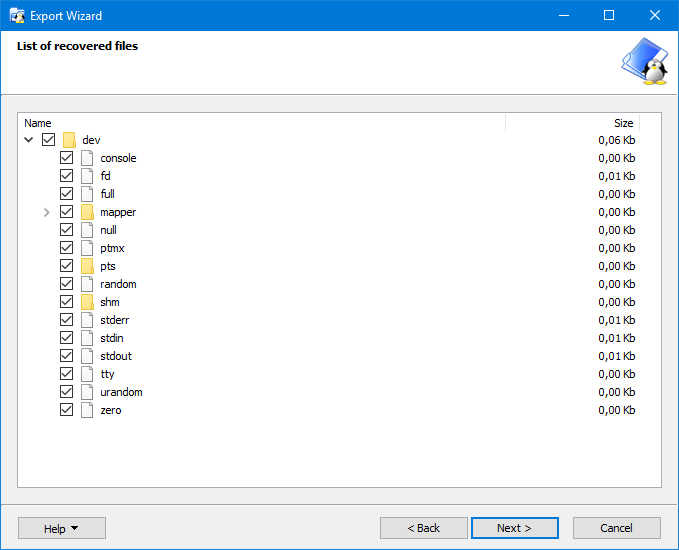The image size is (679, 550).
Task: Click the 0,06 Kb size of dev
Action: click(x=617, y=140)
